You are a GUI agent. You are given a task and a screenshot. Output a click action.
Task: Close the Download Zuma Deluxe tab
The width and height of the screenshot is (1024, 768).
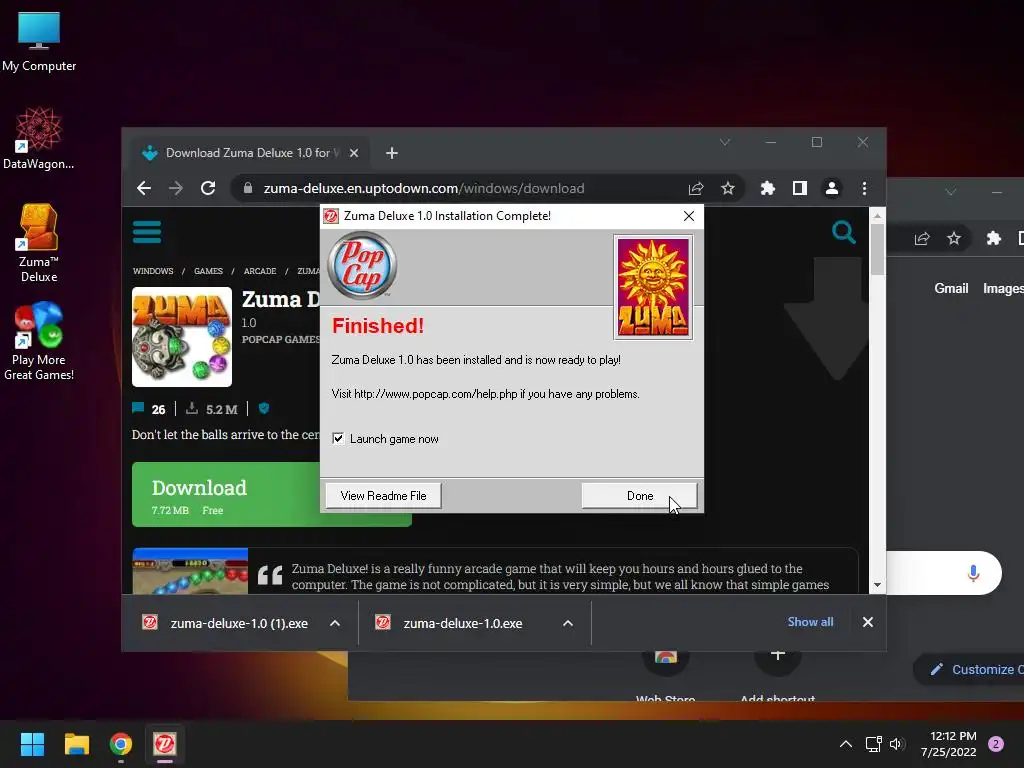point(353,153)
